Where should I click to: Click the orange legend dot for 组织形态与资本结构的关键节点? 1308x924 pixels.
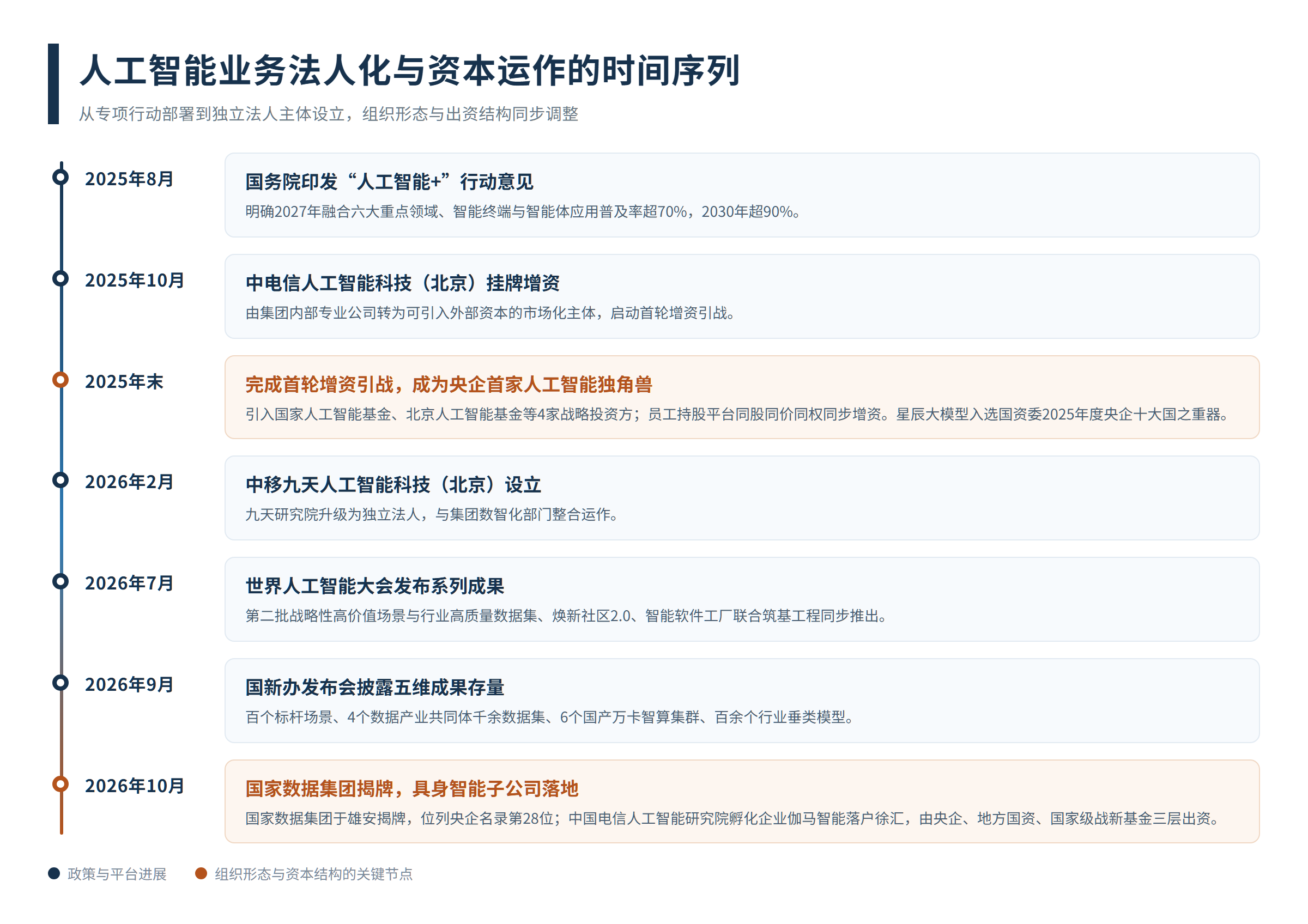click(x=201, y=873)
